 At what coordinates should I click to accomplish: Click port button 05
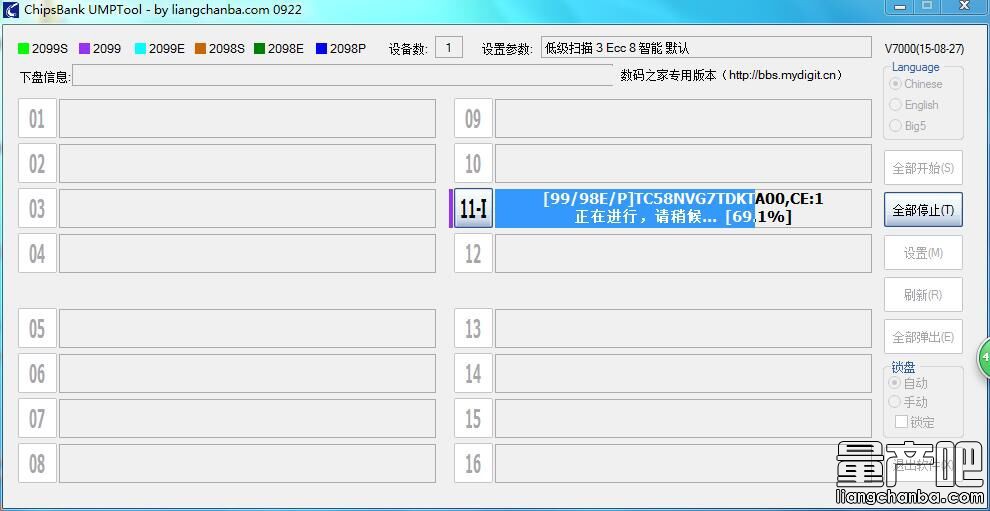[37, 328]
